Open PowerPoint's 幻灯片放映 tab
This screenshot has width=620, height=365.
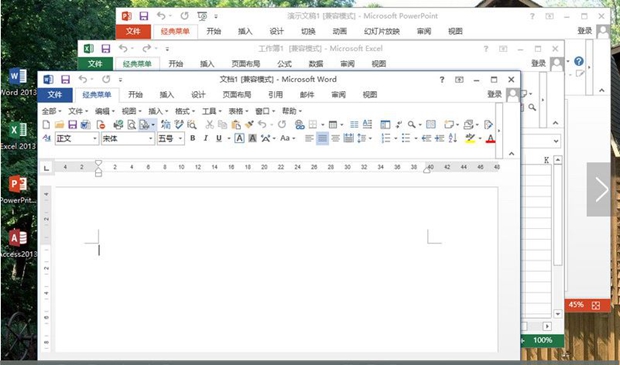tap(382, 31)
